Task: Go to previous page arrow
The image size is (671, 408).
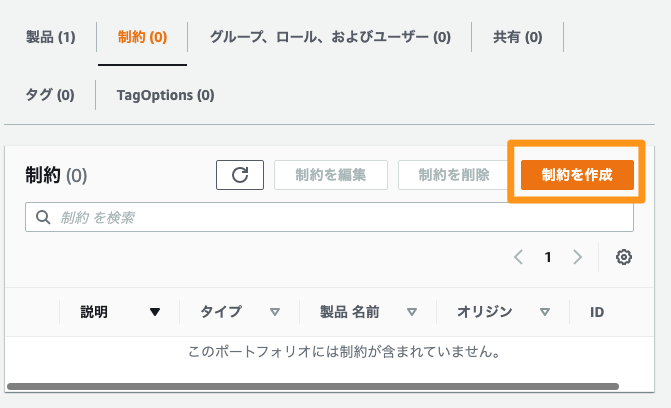Action: click(519, 257)
